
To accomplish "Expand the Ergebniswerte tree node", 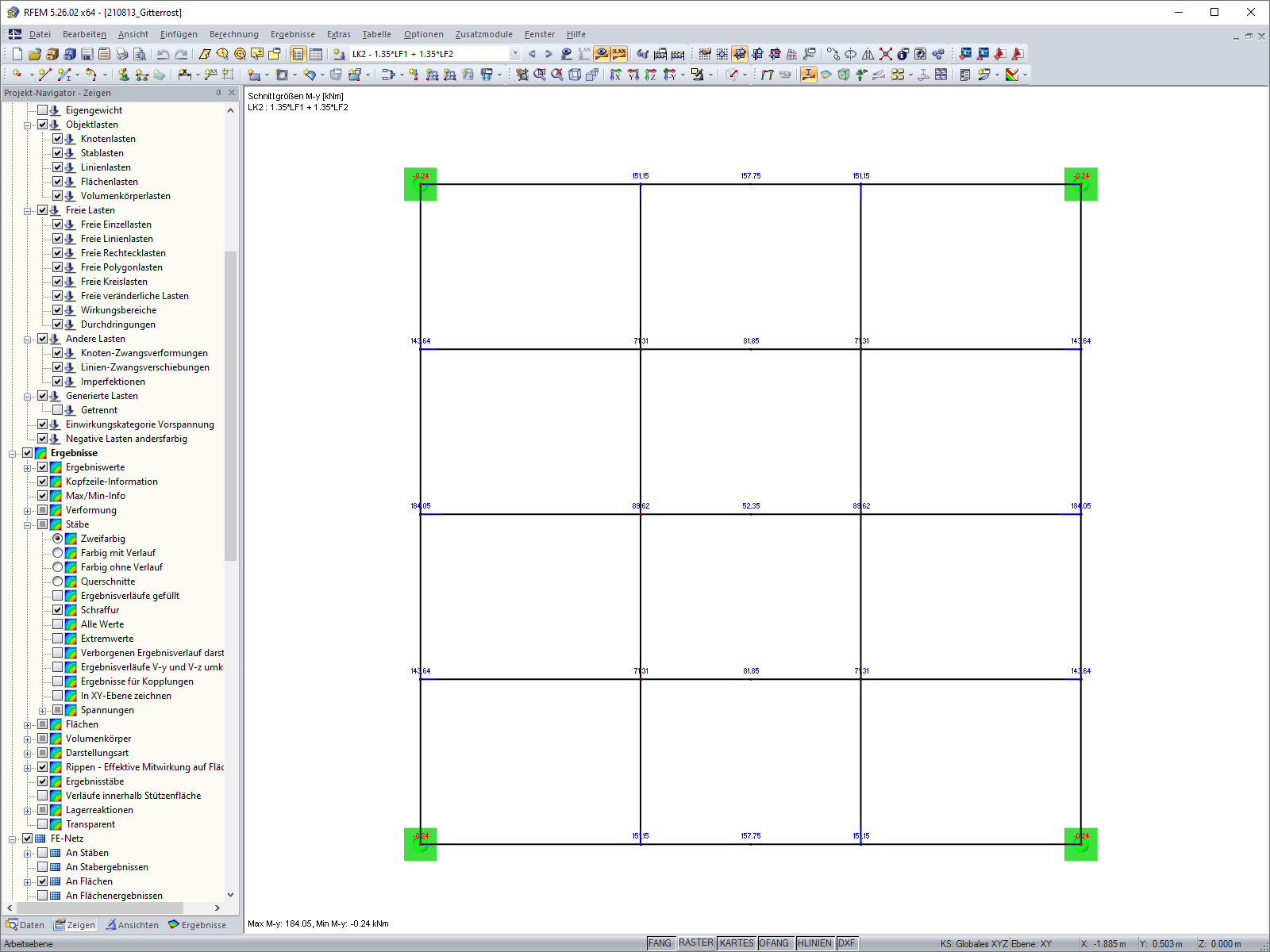I will tap(28, 468).
